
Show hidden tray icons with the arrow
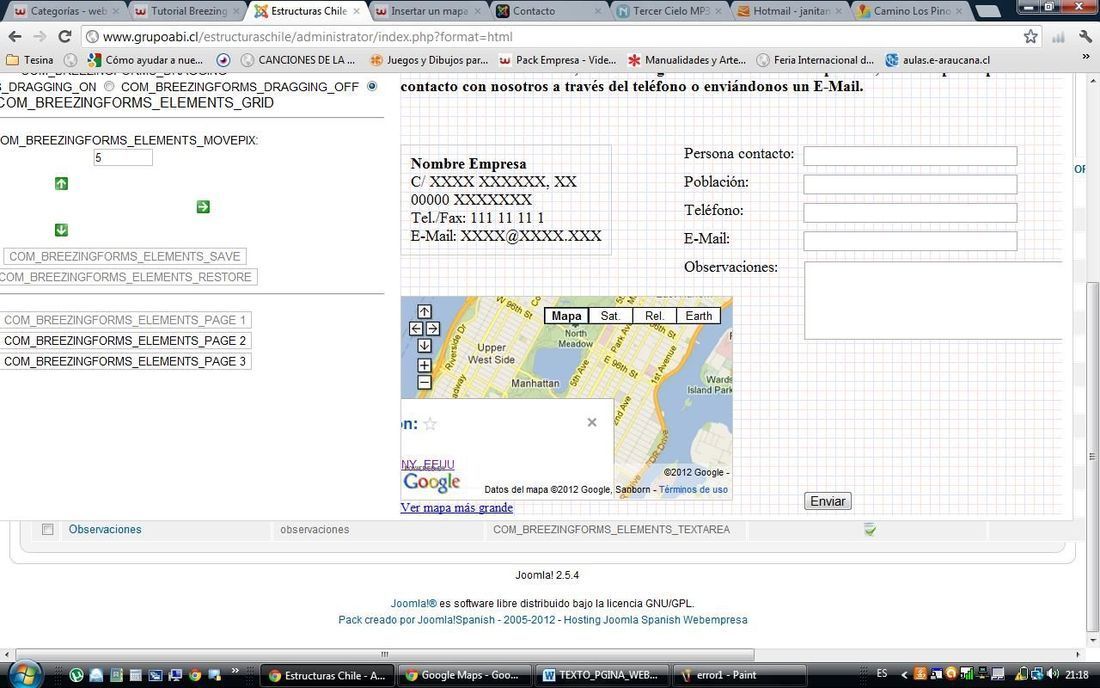[x=904, y=675]
